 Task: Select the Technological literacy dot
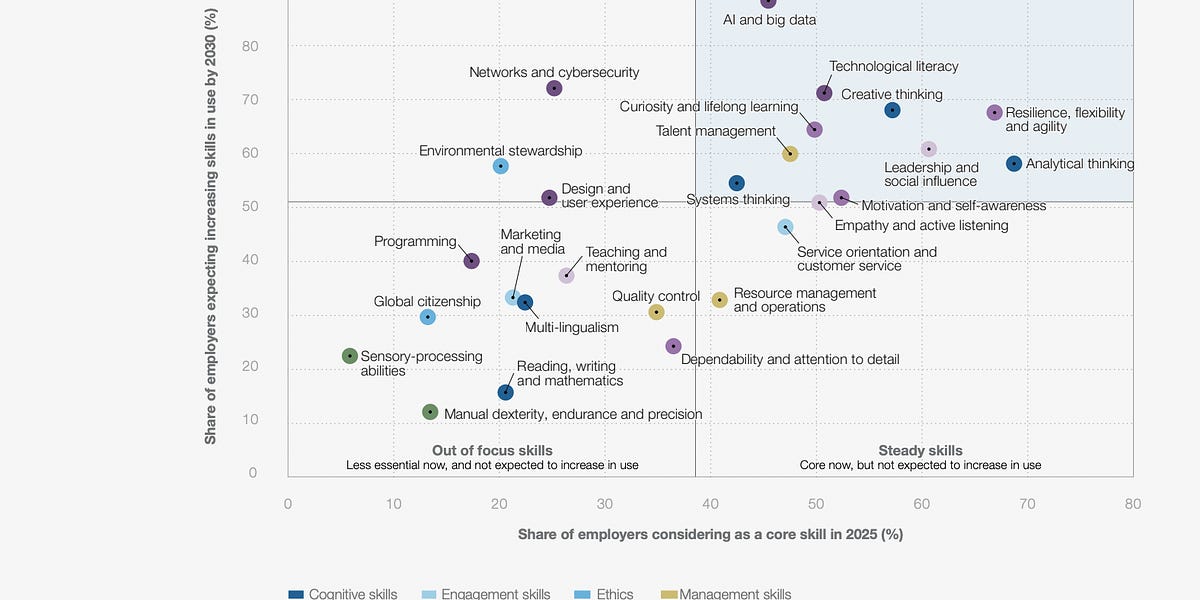824,93
